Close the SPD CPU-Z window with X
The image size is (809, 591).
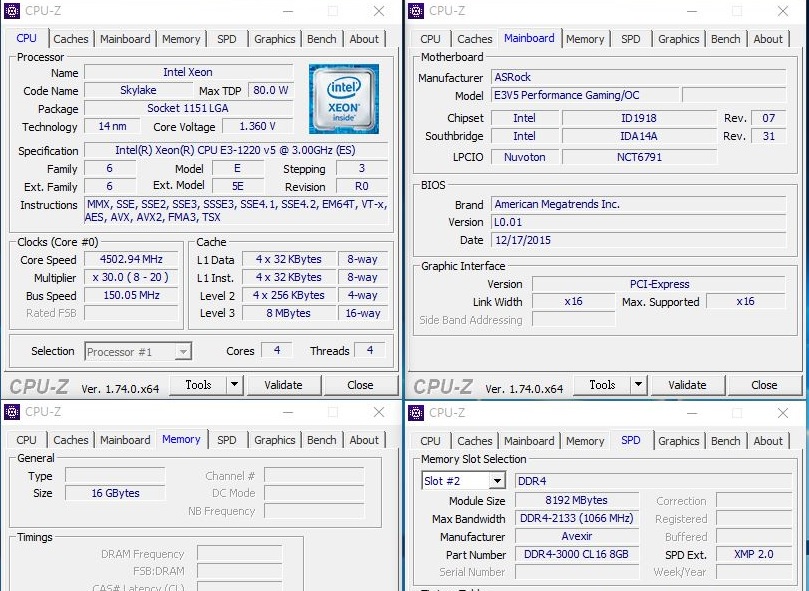click(x=783, y=412)
